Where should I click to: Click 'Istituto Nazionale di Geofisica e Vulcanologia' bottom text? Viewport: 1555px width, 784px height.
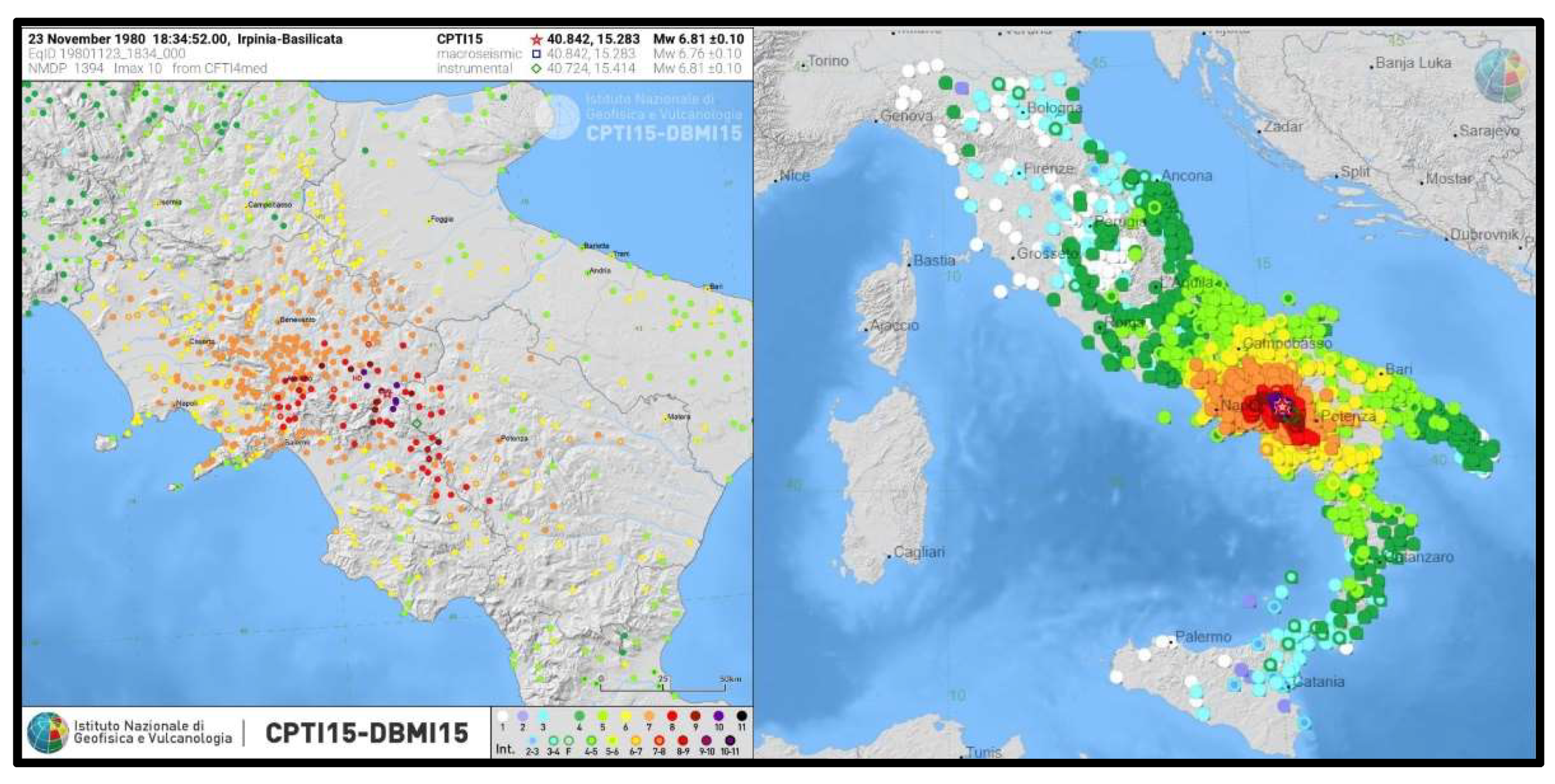[x=153, y=732]
